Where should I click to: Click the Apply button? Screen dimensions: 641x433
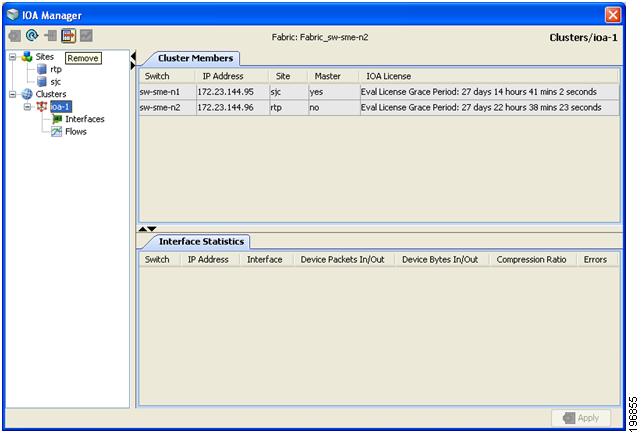581,418
